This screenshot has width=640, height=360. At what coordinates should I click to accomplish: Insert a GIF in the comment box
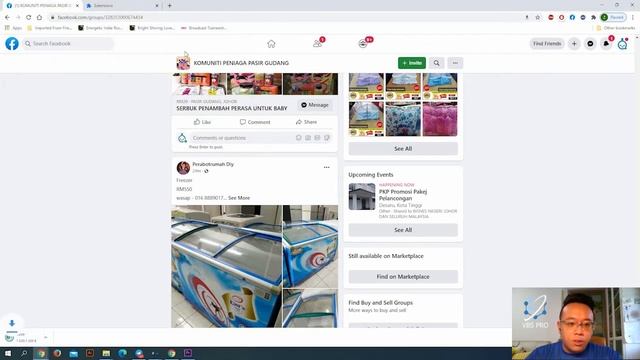(x=317, y=138)
